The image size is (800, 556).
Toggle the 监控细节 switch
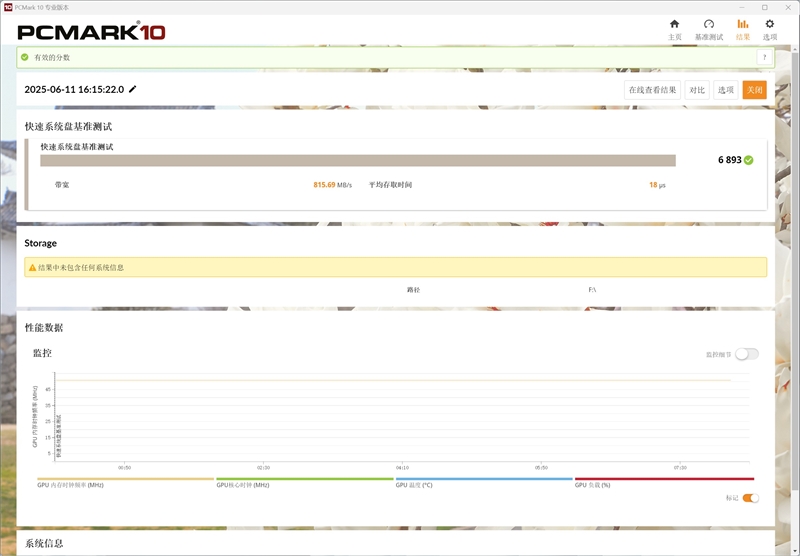click(x=747, y=354)
